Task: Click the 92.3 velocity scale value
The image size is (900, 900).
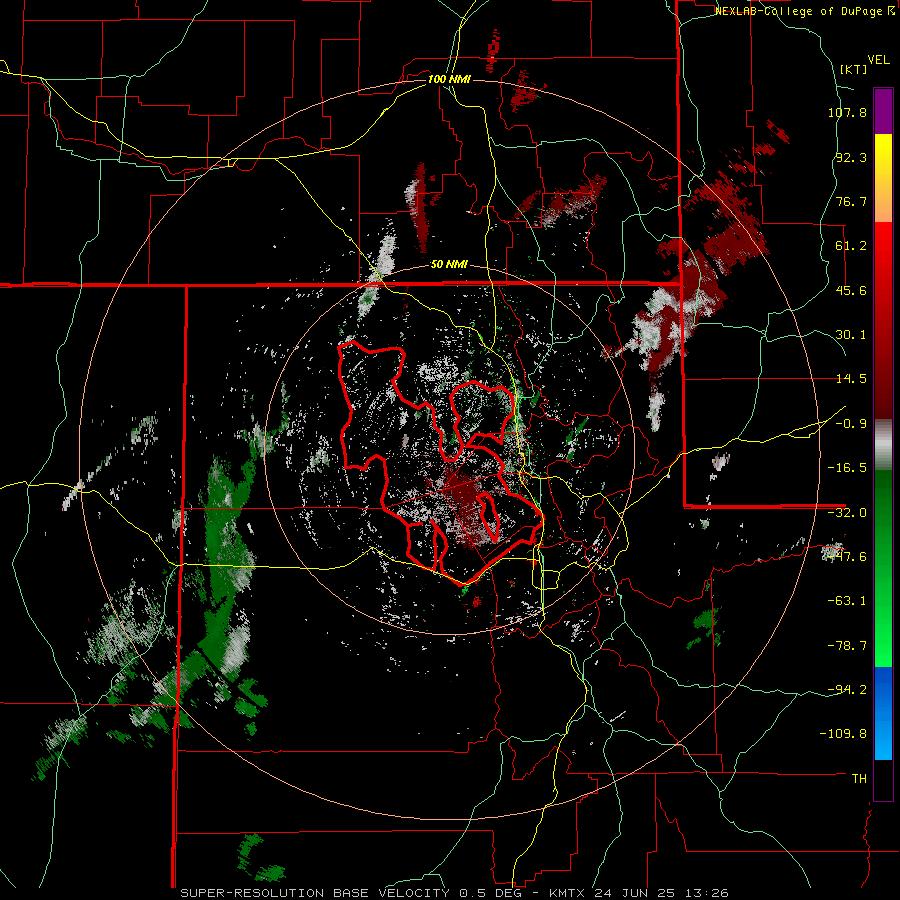Action: [851, 157]
